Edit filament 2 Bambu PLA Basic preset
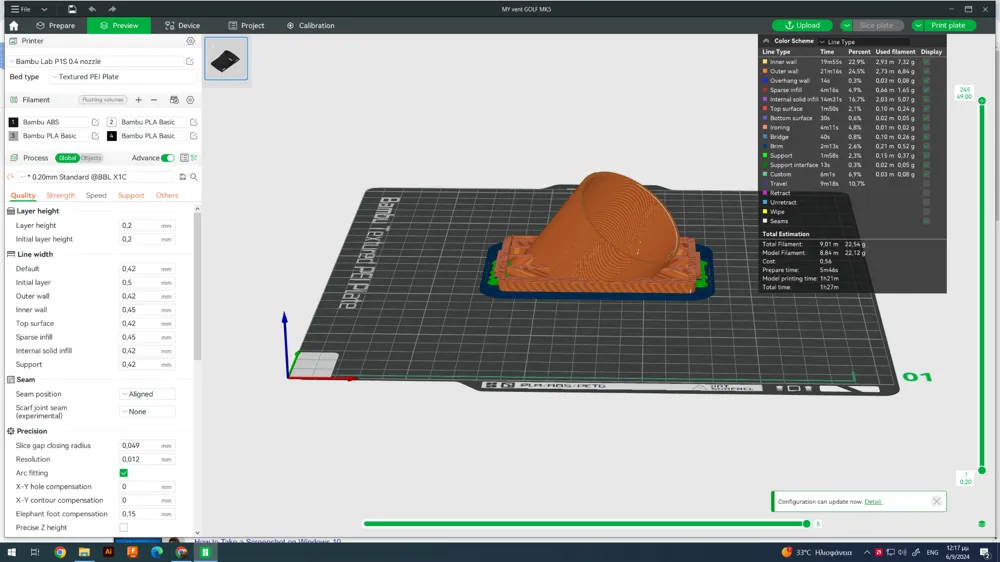 click(x=193, y=122)
